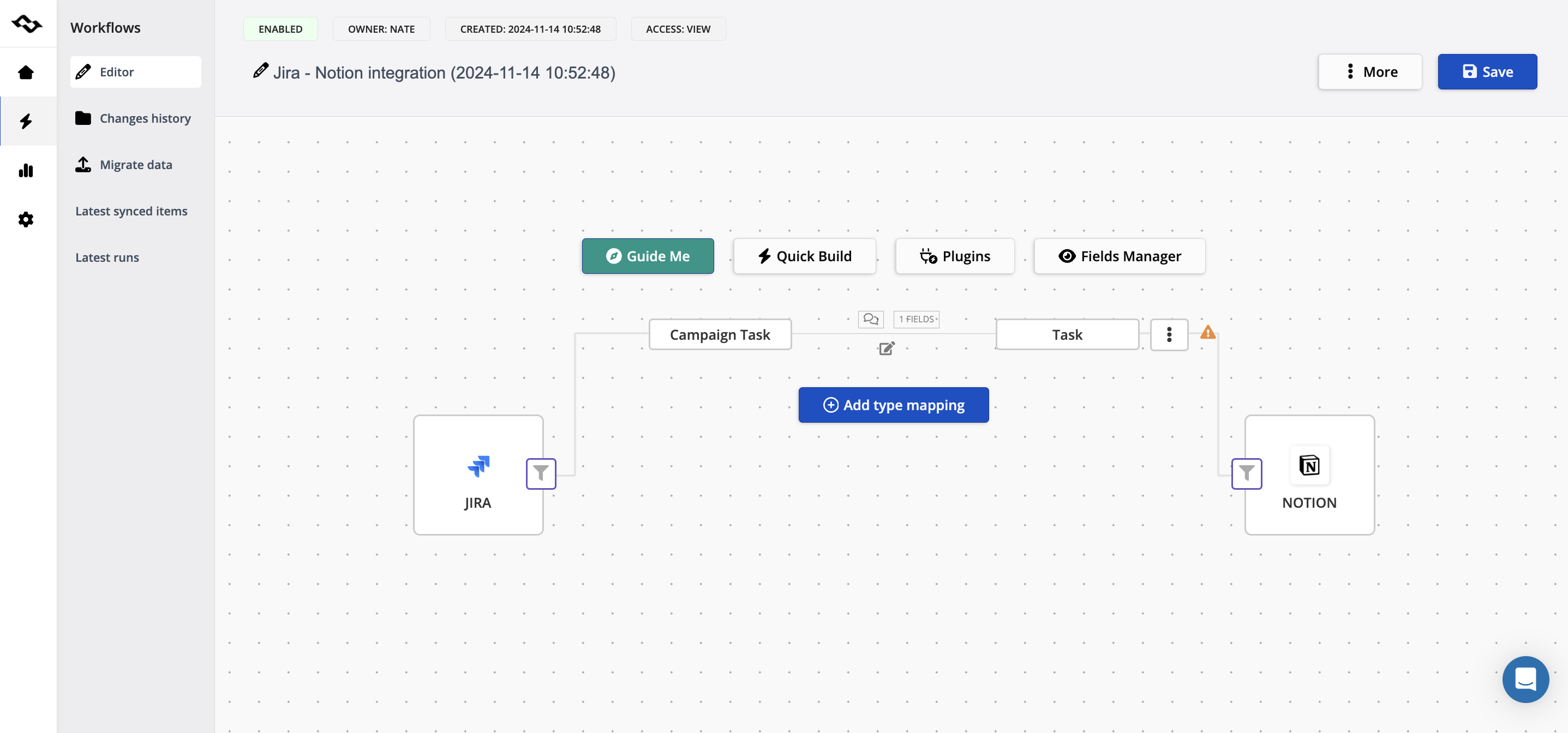The image size is (1568, 733).
Task: Open Settings via the gear icon
Action: 26,219
